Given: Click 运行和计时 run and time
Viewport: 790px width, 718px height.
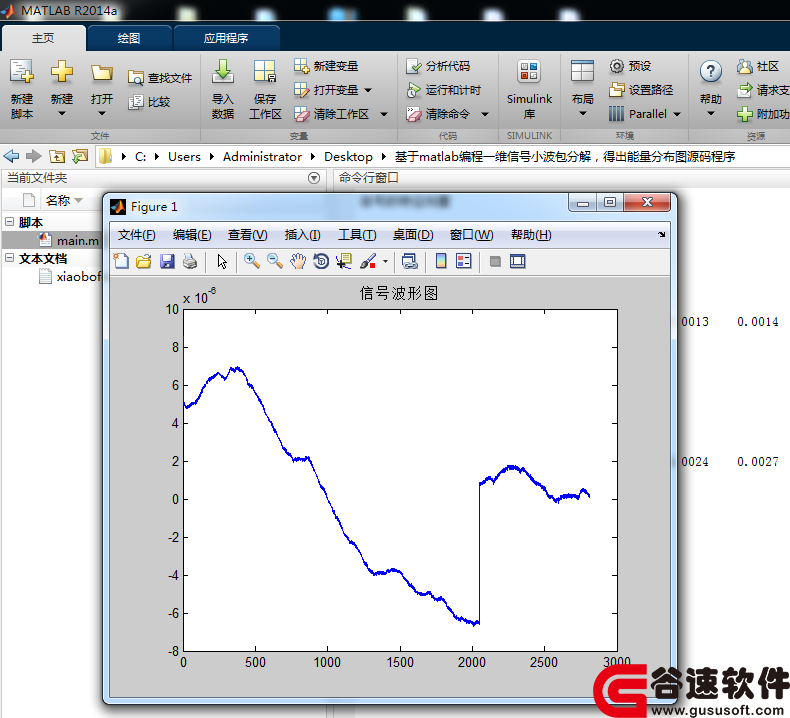Looking at the screenshot, I should coord(443,90).
